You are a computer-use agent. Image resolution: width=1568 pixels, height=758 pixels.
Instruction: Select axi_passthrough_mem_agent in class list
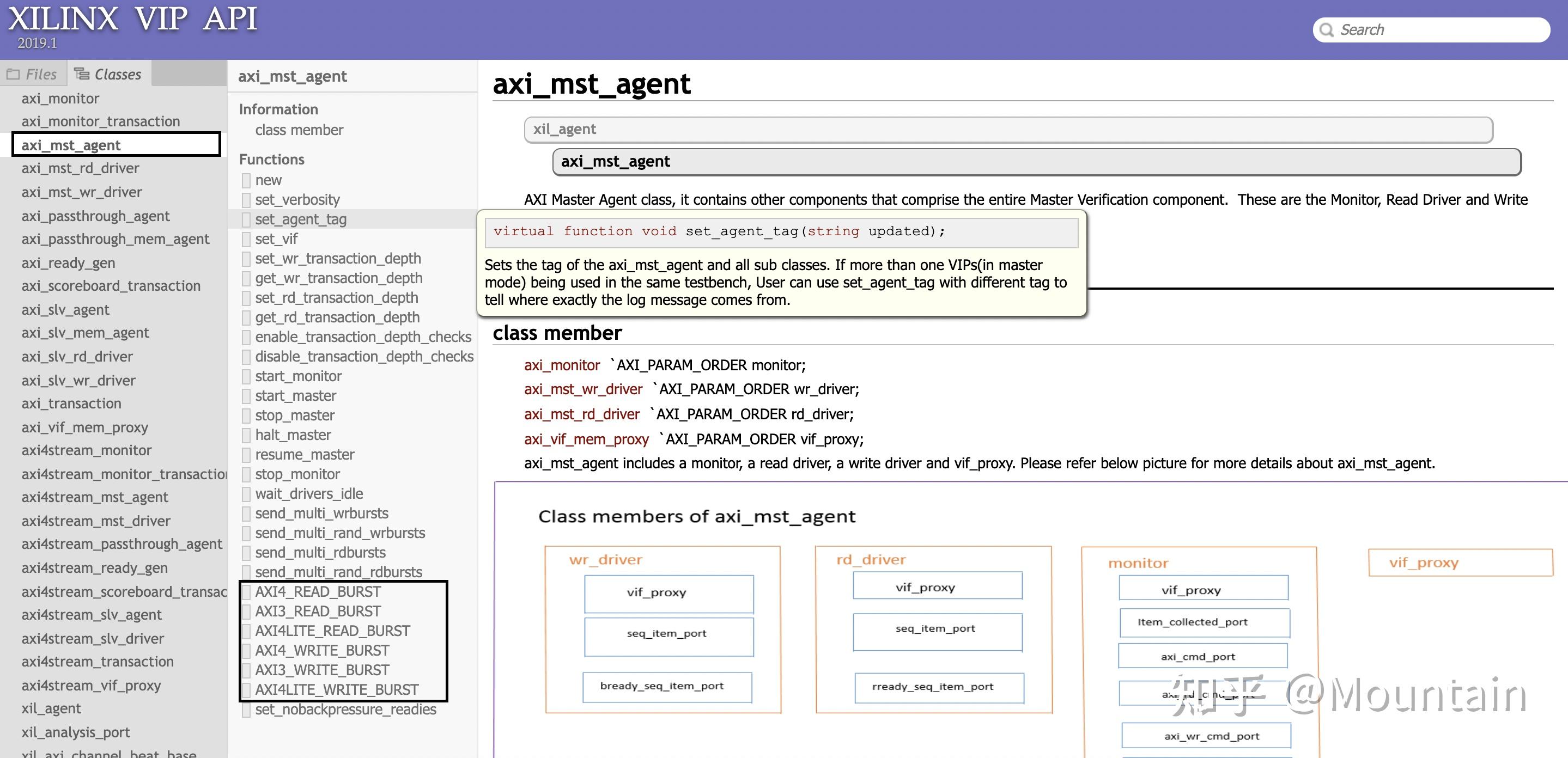[x=115, y=239]
